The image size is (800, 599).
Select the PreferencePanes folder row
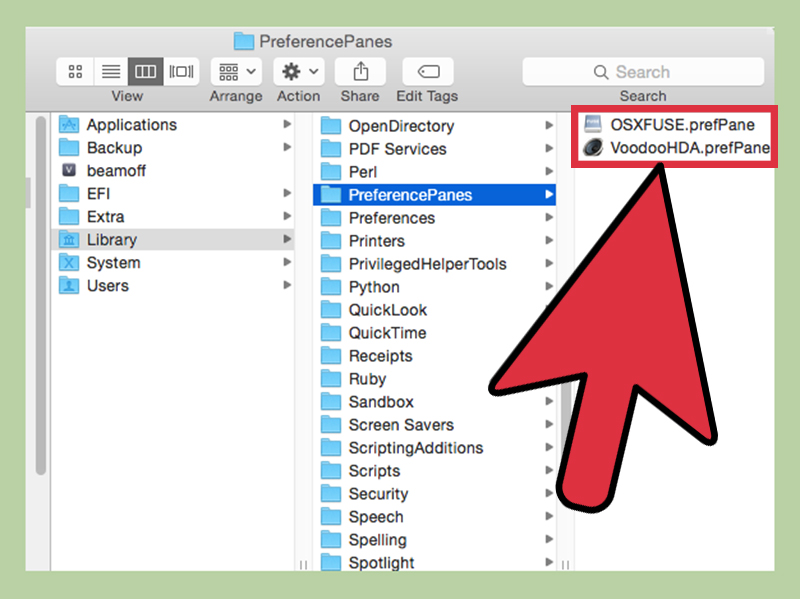[x=435, y=194]
